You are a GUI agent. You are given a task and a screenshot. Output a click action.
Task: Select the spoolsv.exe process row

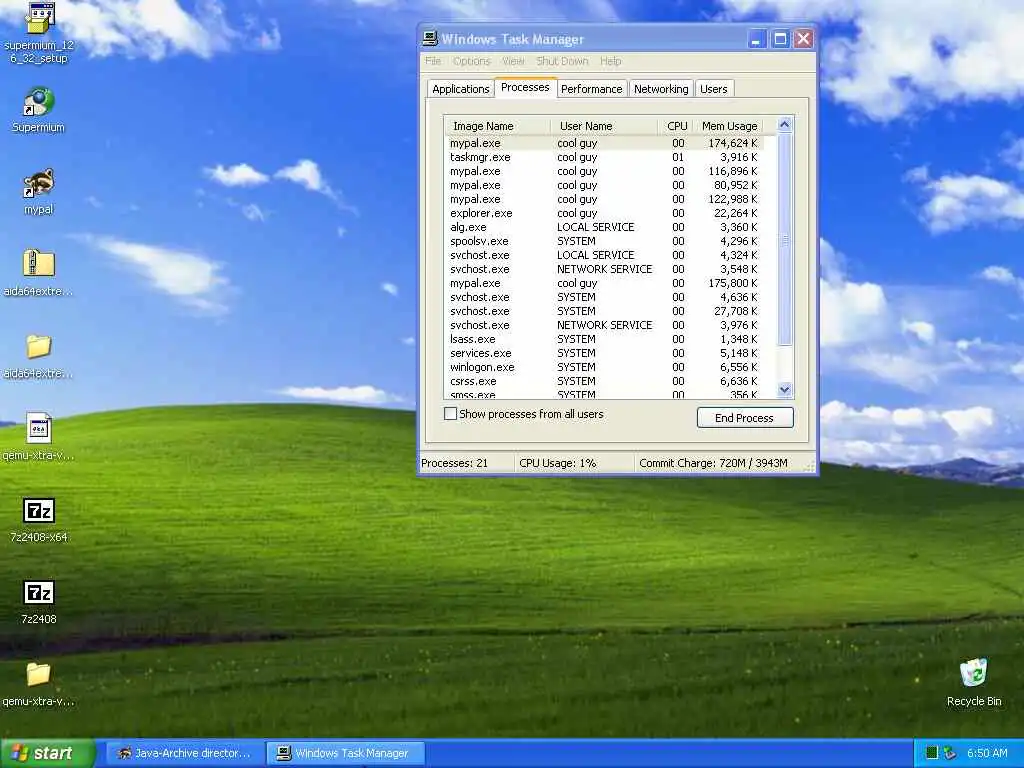603,241
